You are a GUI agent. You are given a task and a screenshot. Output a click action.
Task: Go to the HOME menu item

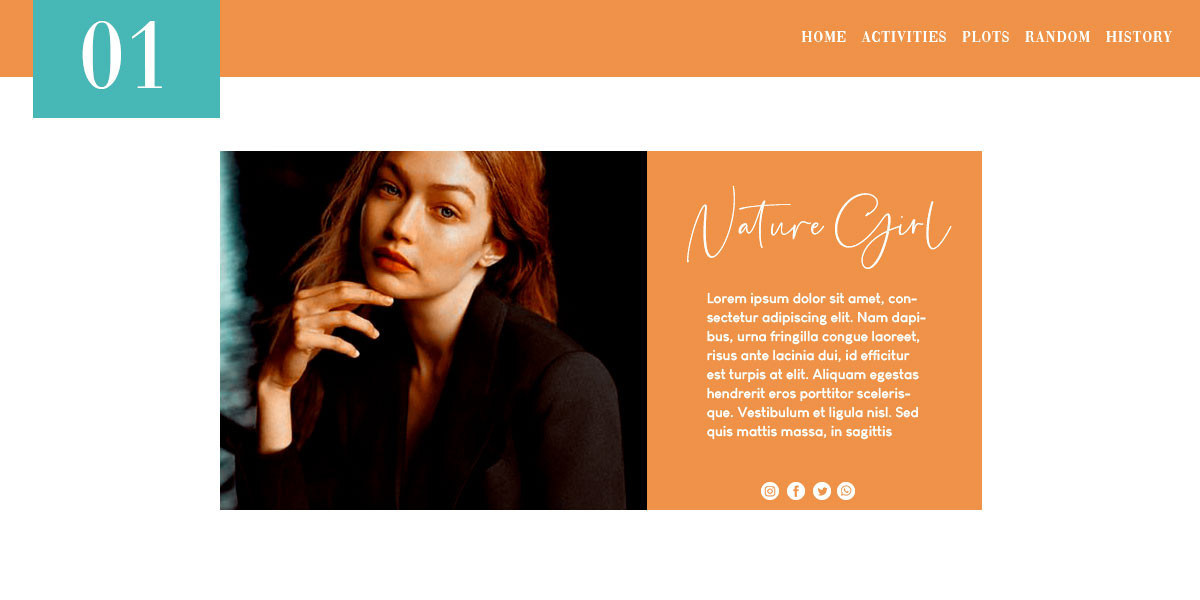[824, 37]
